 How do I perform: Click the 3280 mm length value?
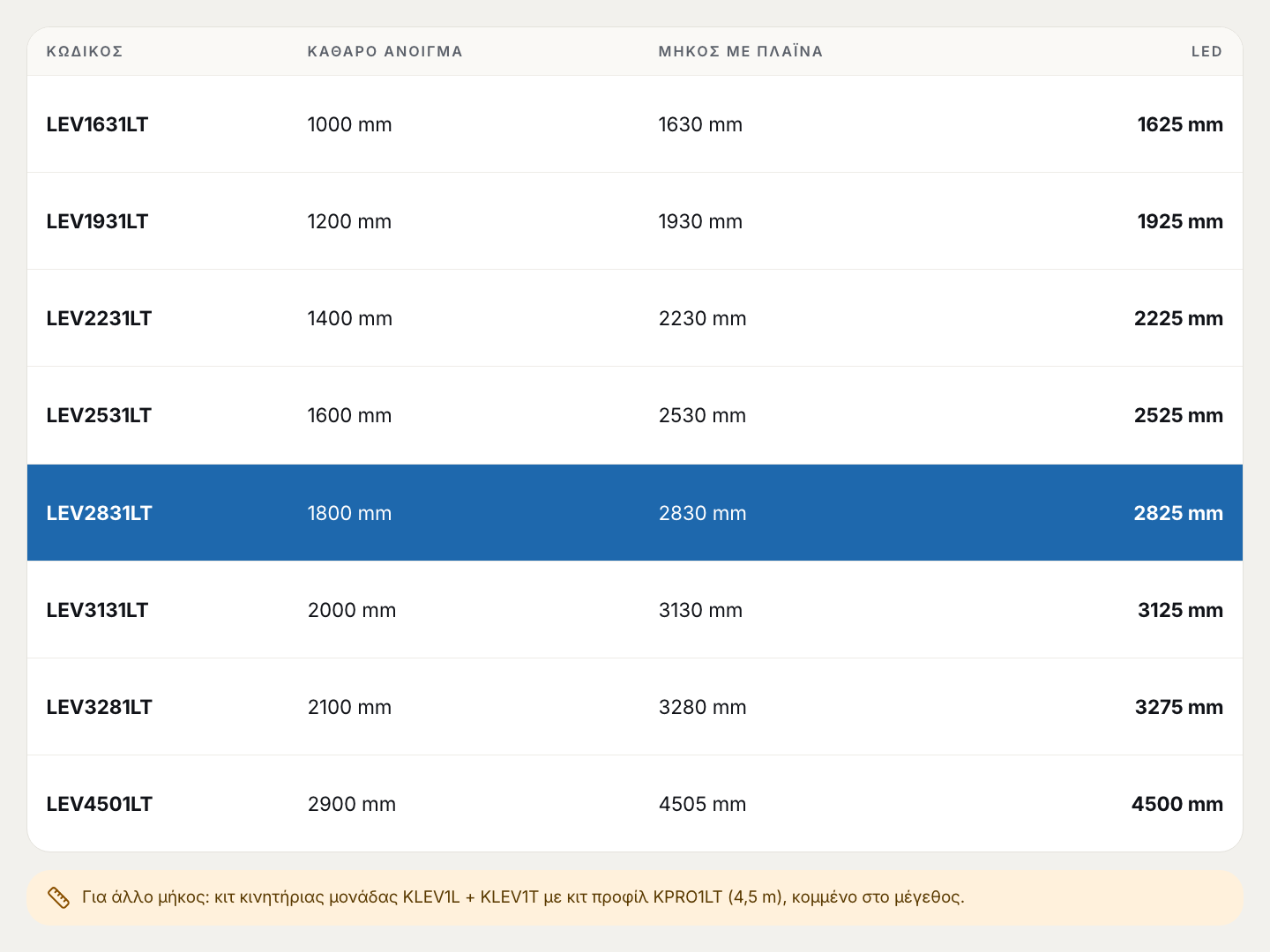(702, 707)
